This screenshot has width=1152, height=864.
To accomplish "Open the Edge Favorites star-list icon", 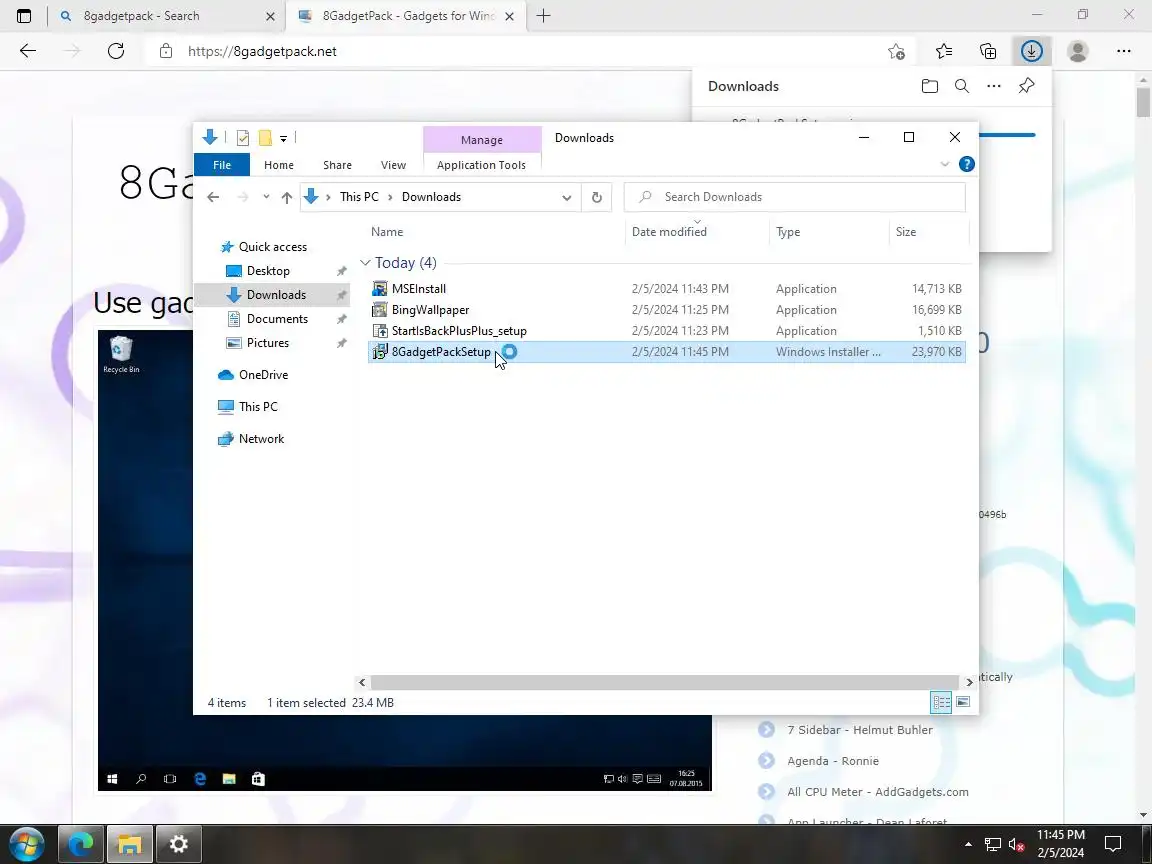I will (x=944, y=51).
